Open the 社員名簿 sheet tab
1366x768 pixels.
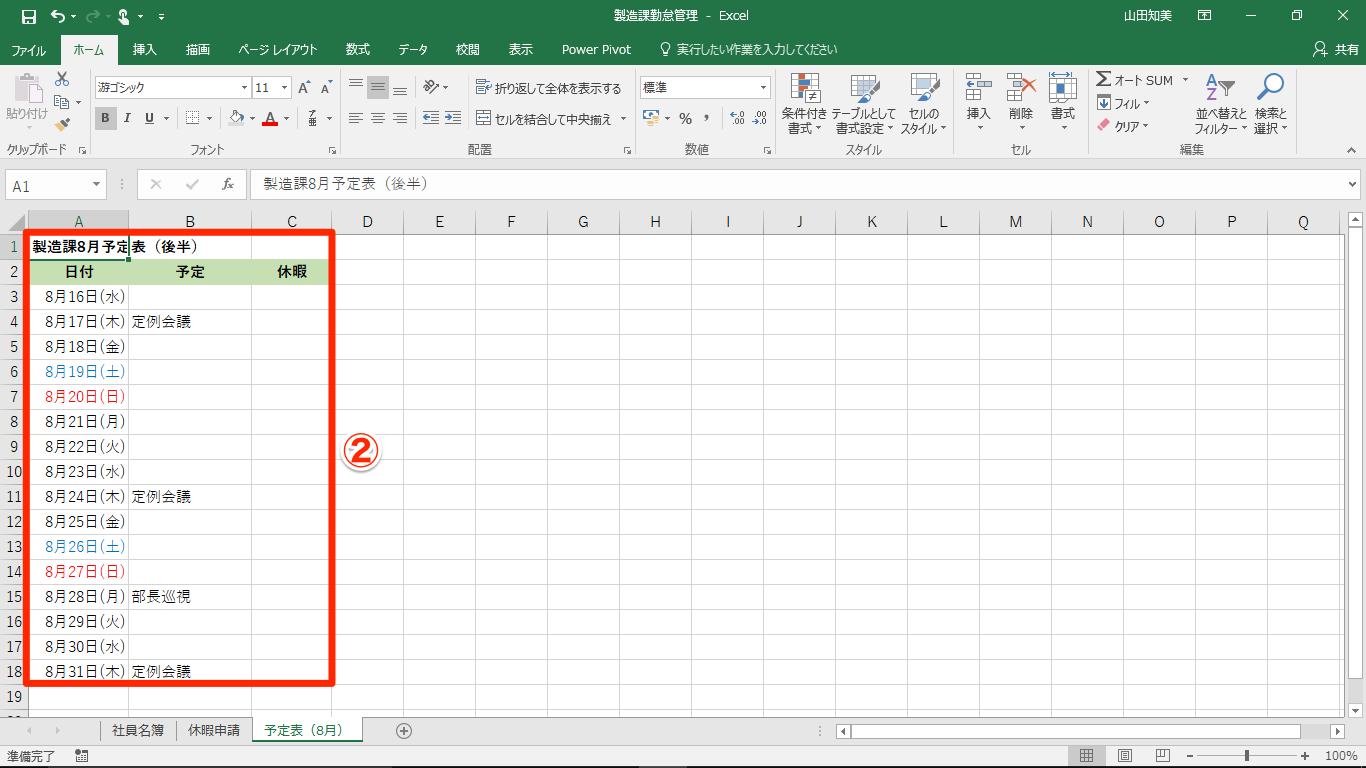tap(138, 730)
